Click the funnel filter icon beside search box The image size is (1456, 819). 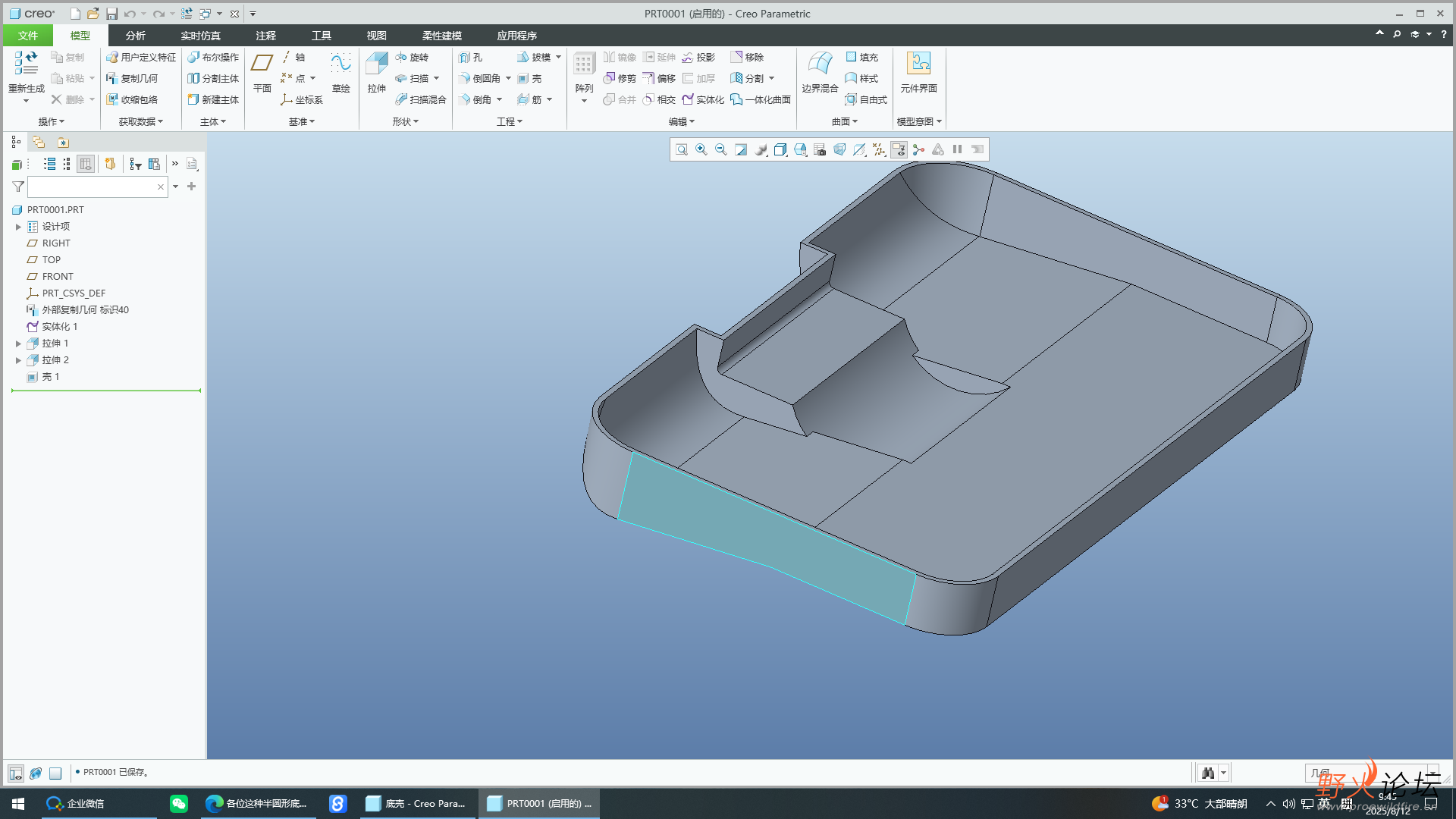click(18, 187)
